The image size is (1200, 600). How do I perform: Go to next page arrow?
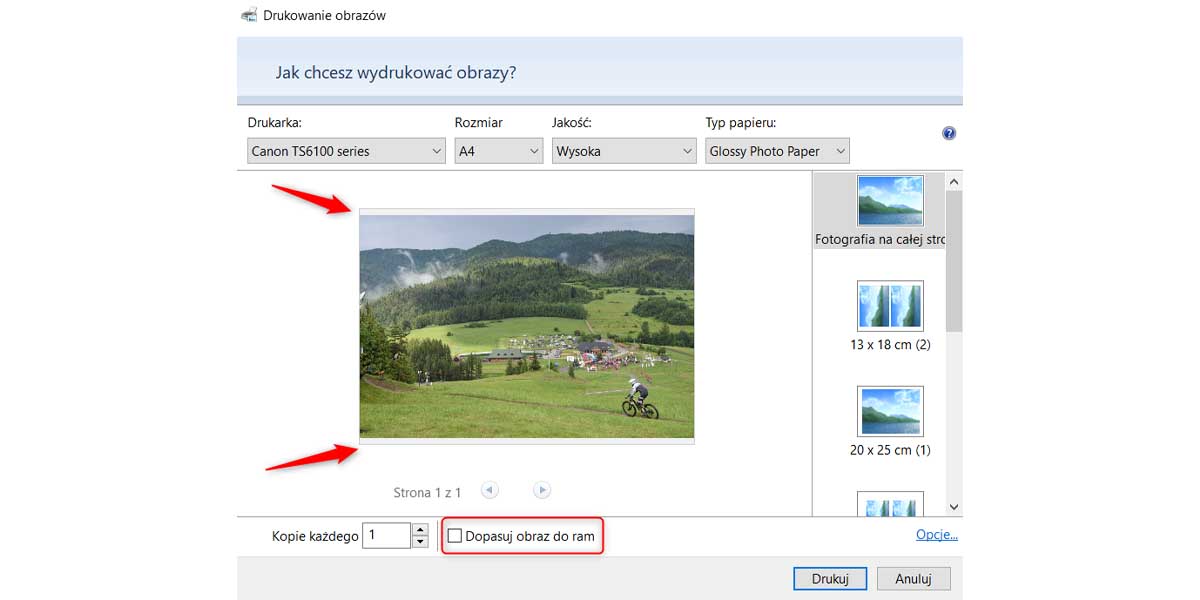pyautogui.click(x=542, y=490)
